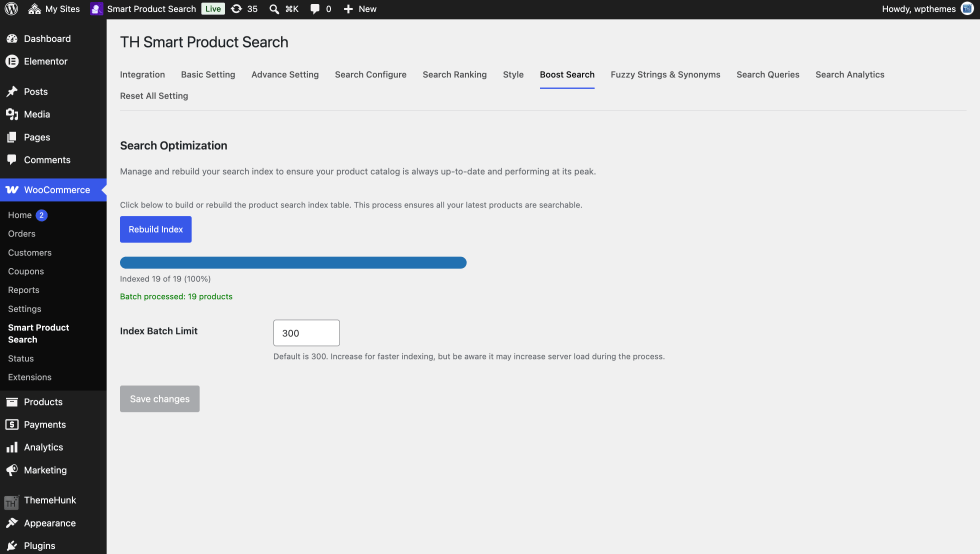Viewport: 980px width, 554px height.
Task: Open the Smart Product Search submenu item
Action: pyautogui.click(x=39, y=333)
